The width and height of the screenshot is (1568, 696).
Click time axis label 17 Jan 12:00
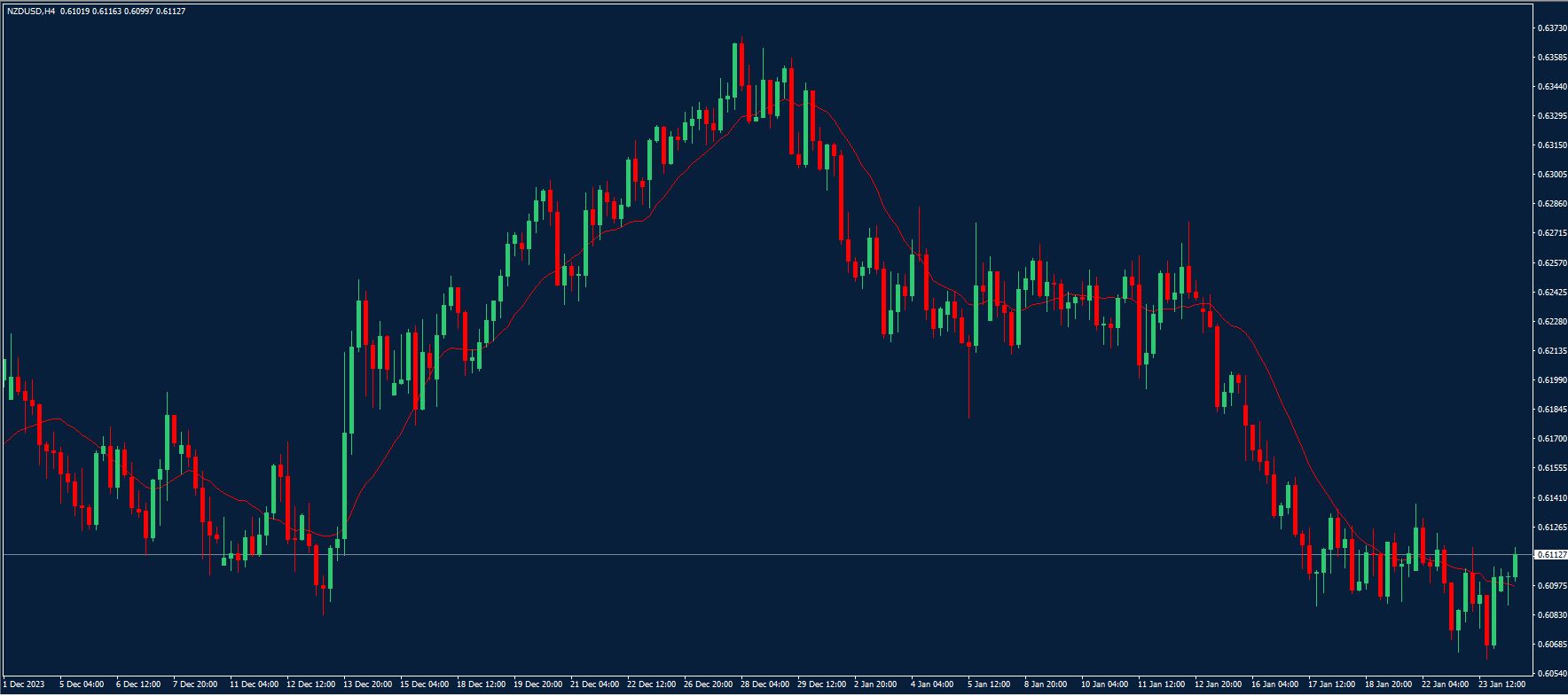click(1332, 684)
